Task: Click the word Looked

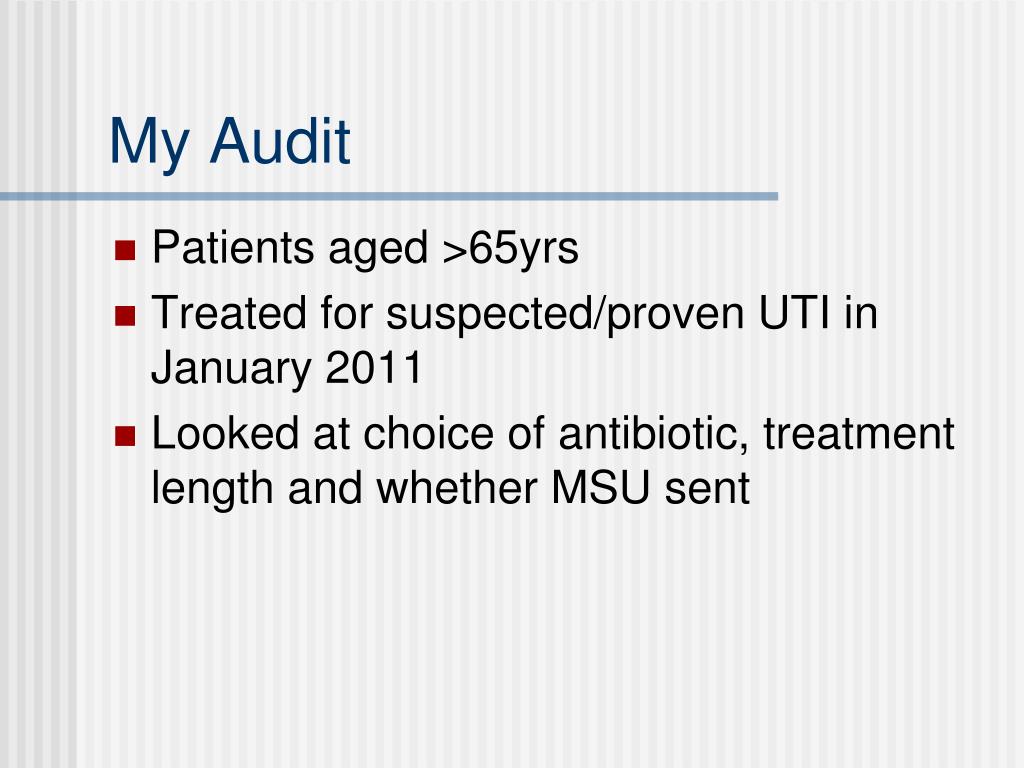Action: coord(225,433)
